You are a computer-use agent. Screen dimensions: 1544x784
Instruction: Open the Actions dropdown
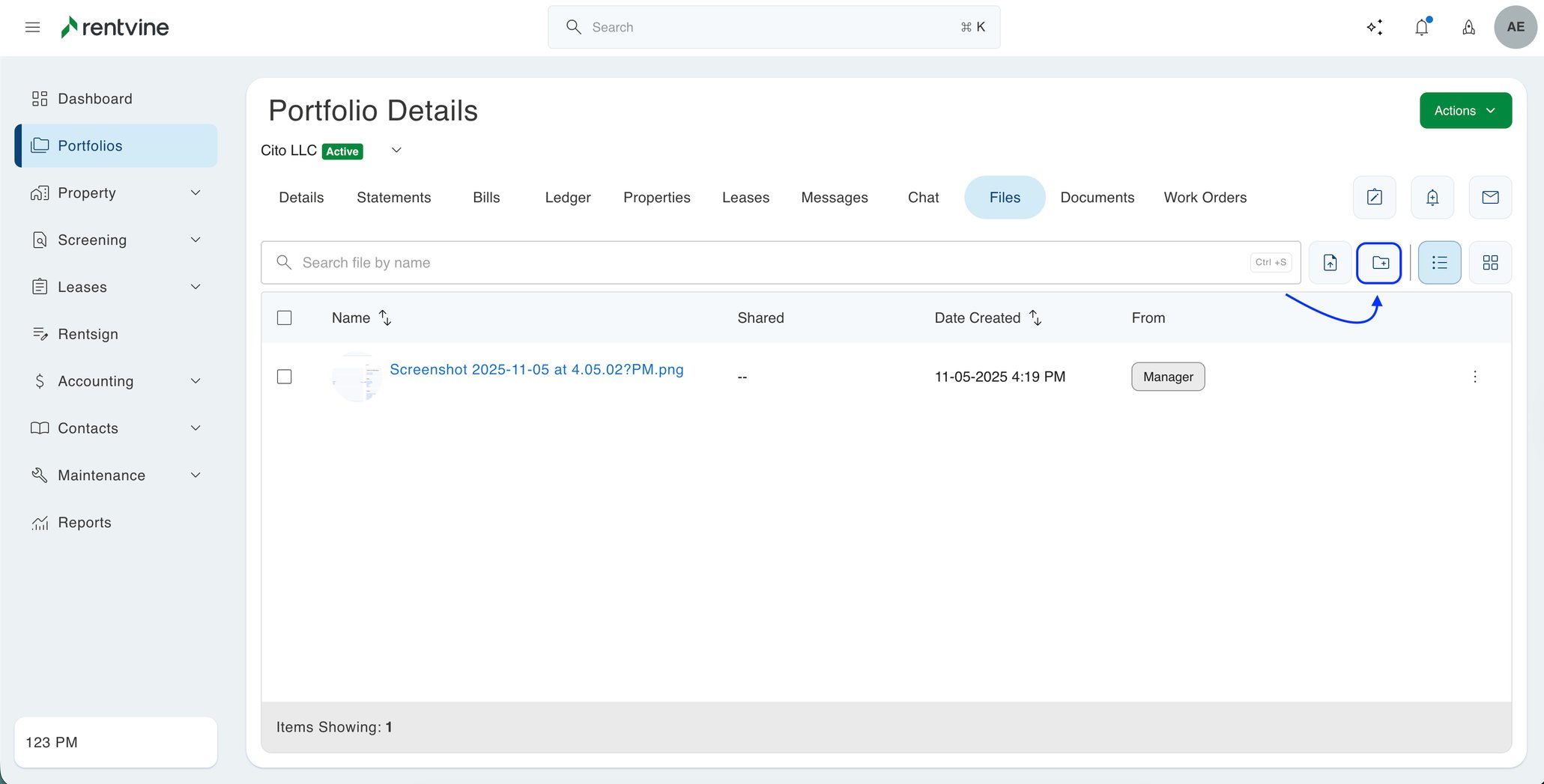click(1465, 111)
